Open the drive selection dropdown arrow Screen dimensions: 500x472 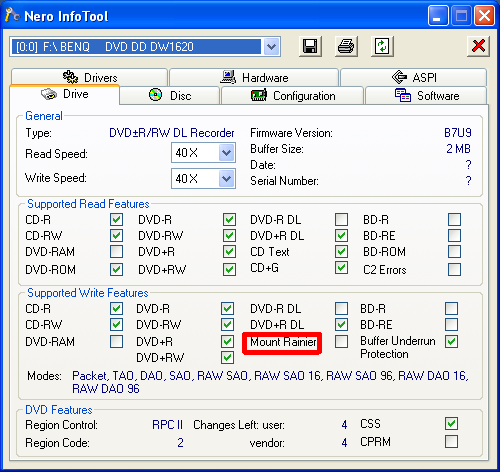(272, 46)
